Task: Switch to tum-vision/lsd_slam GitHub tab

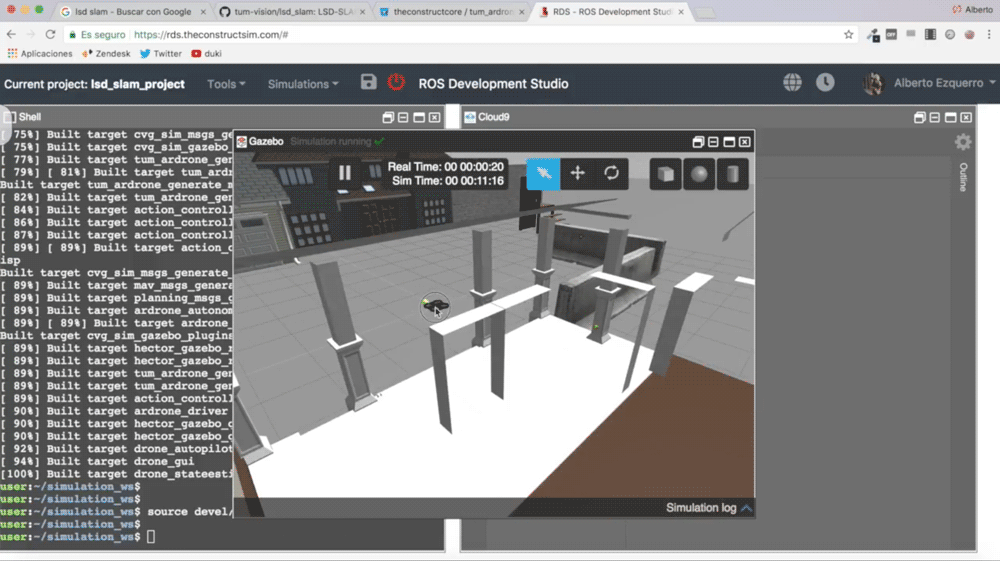Action: (294, 11)
